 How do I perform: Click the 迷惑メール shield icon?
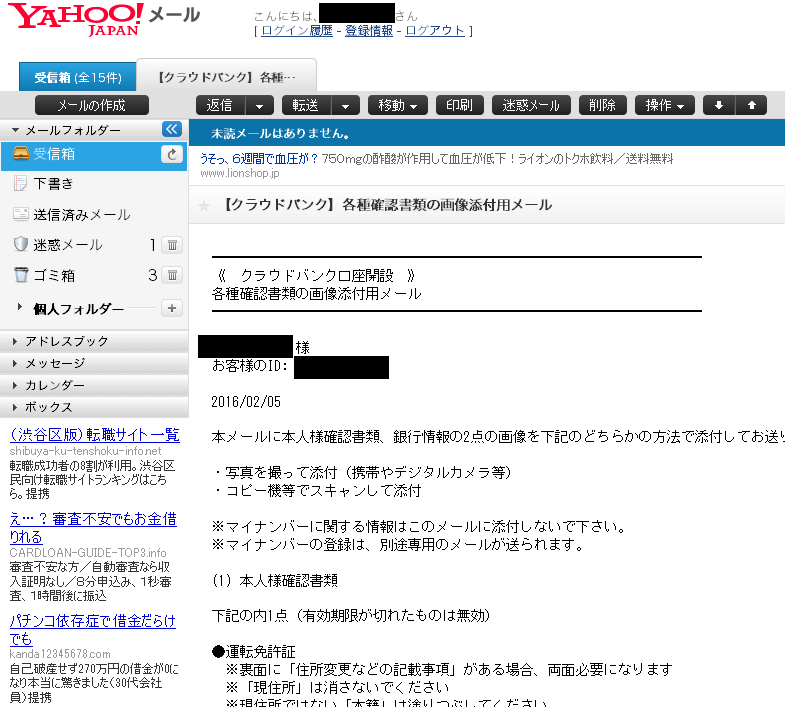click(x=21, y=244)
